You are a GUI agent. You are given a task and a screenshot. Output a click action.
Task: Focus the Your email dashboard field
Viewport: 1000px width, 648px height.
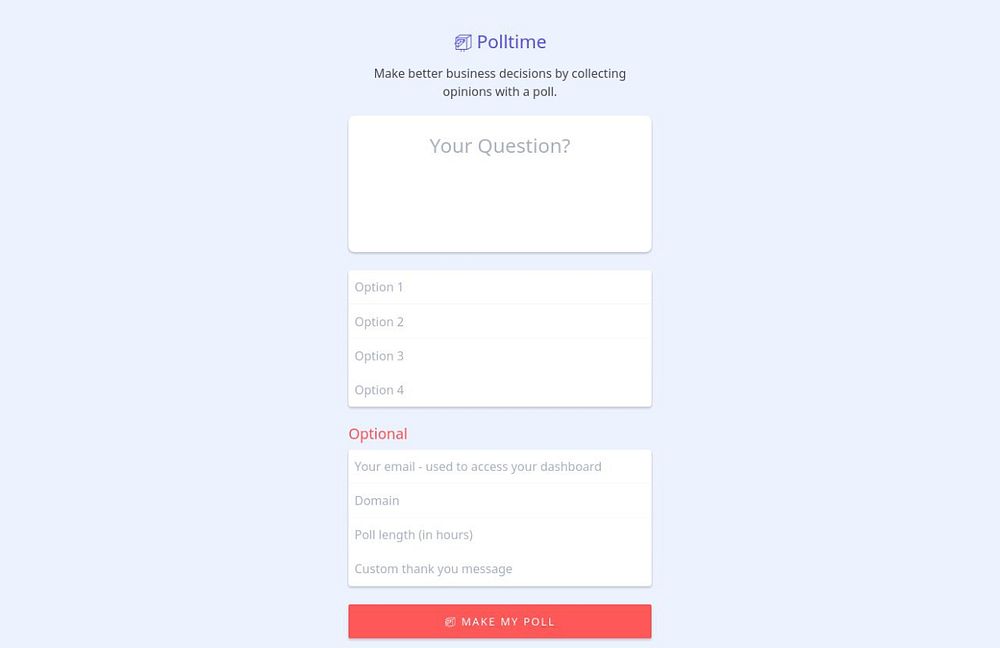pos(499,466)
